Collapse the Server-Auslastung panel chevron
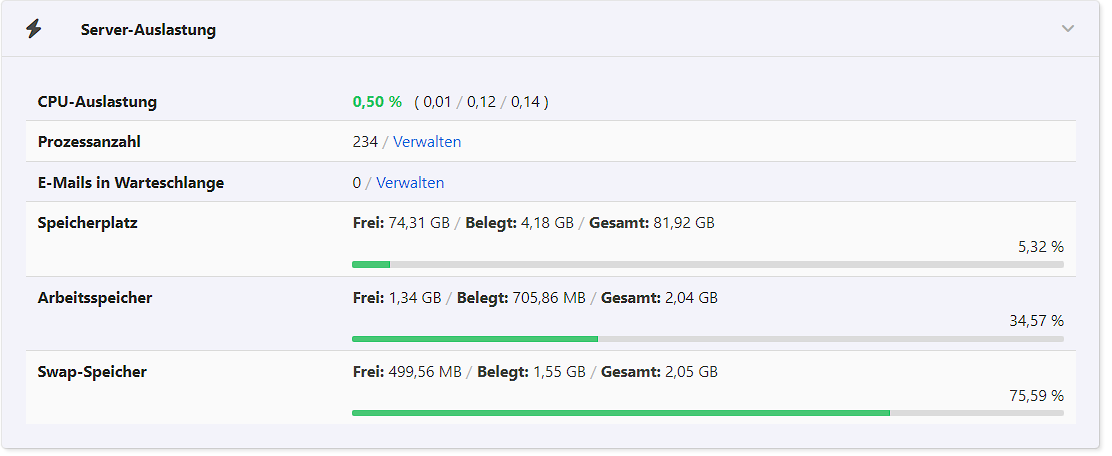Viewport: 1112px width, 456px height. point(1068,29)
